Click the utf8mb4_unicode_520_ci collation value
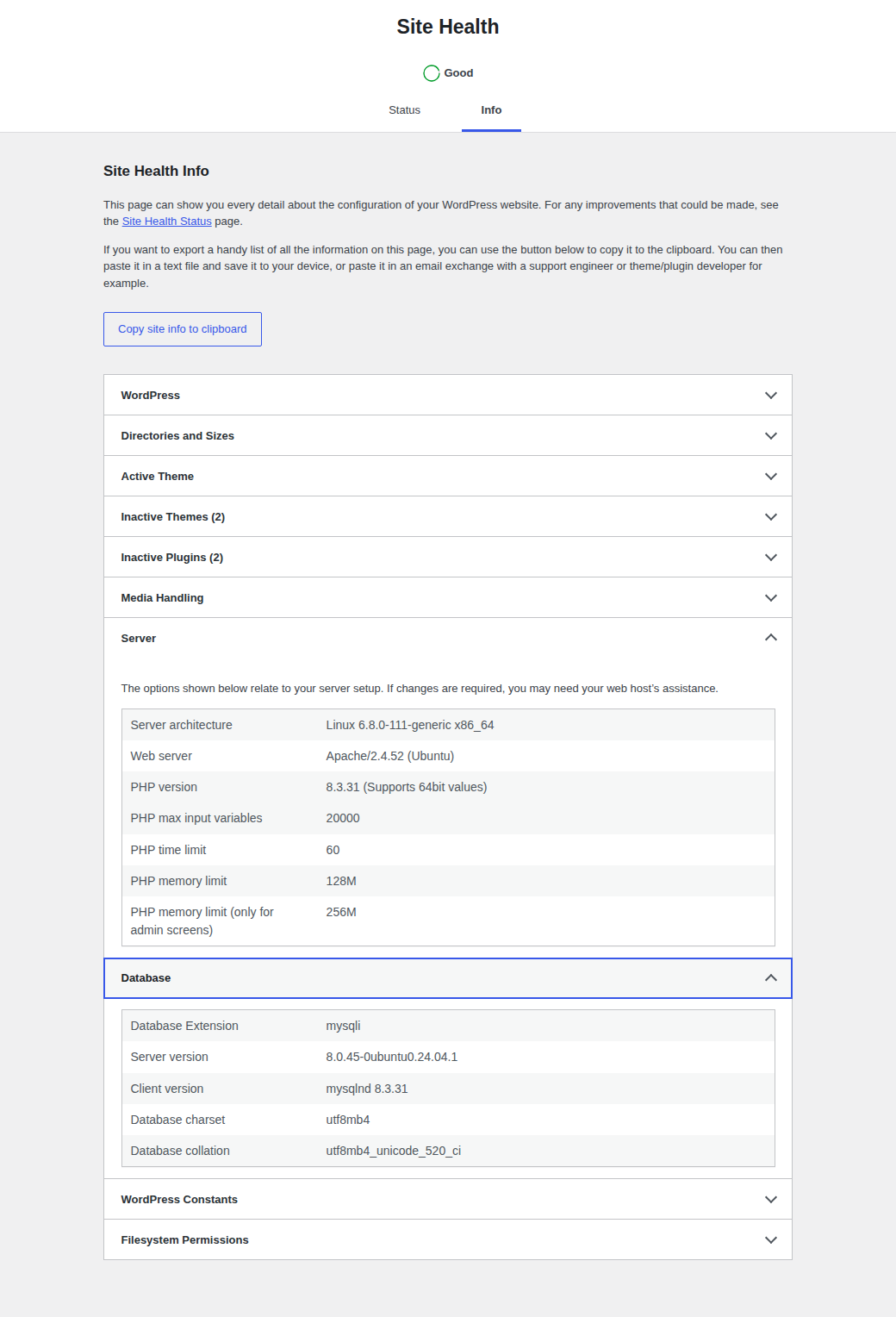 pos(394,1151)
